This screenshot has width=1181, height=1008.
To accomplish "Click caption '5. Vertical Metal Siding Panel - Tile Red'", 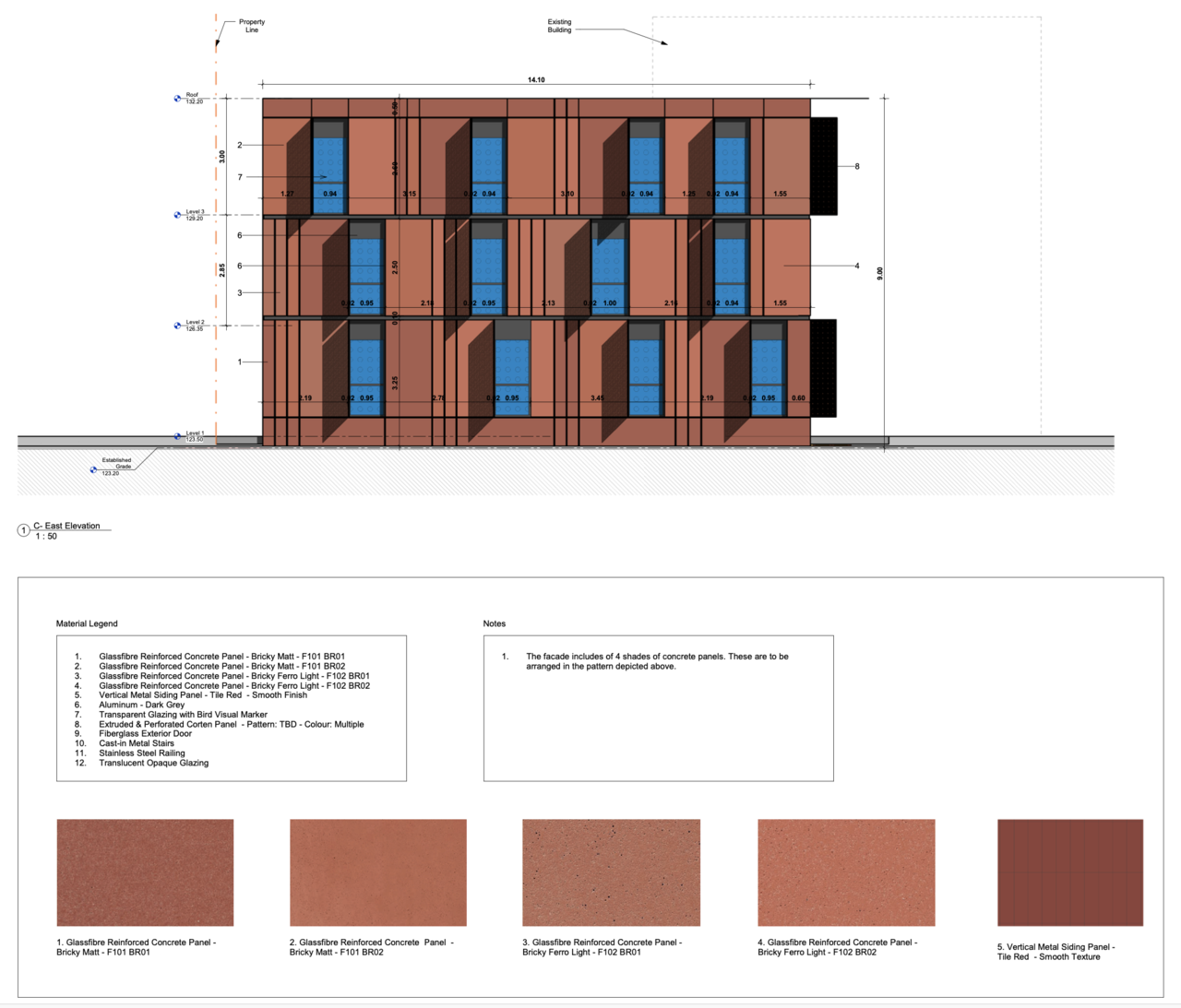I will tap(1056, 952).
